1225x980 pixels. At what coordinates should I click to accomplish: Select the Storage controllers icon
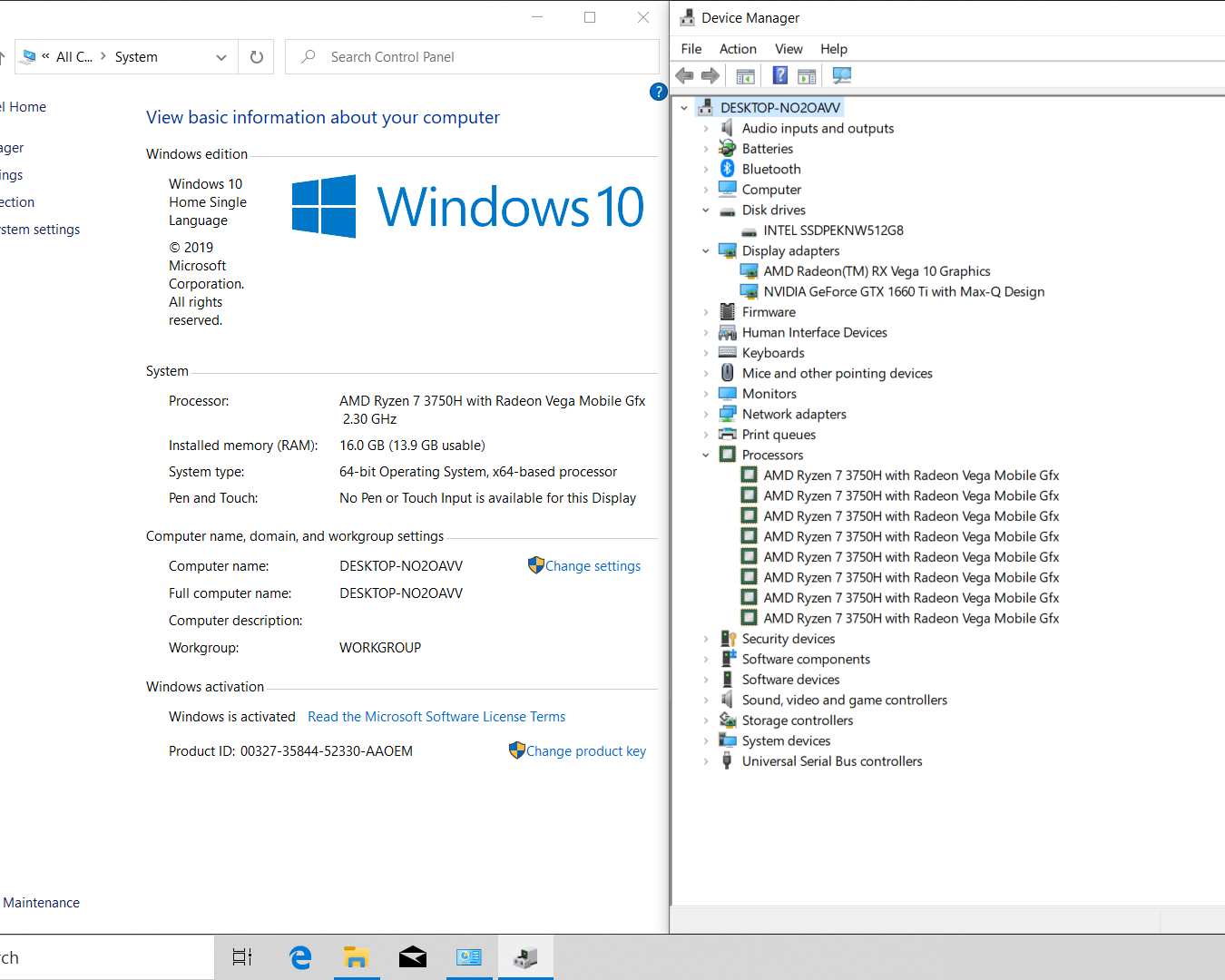tap(727, 720)
